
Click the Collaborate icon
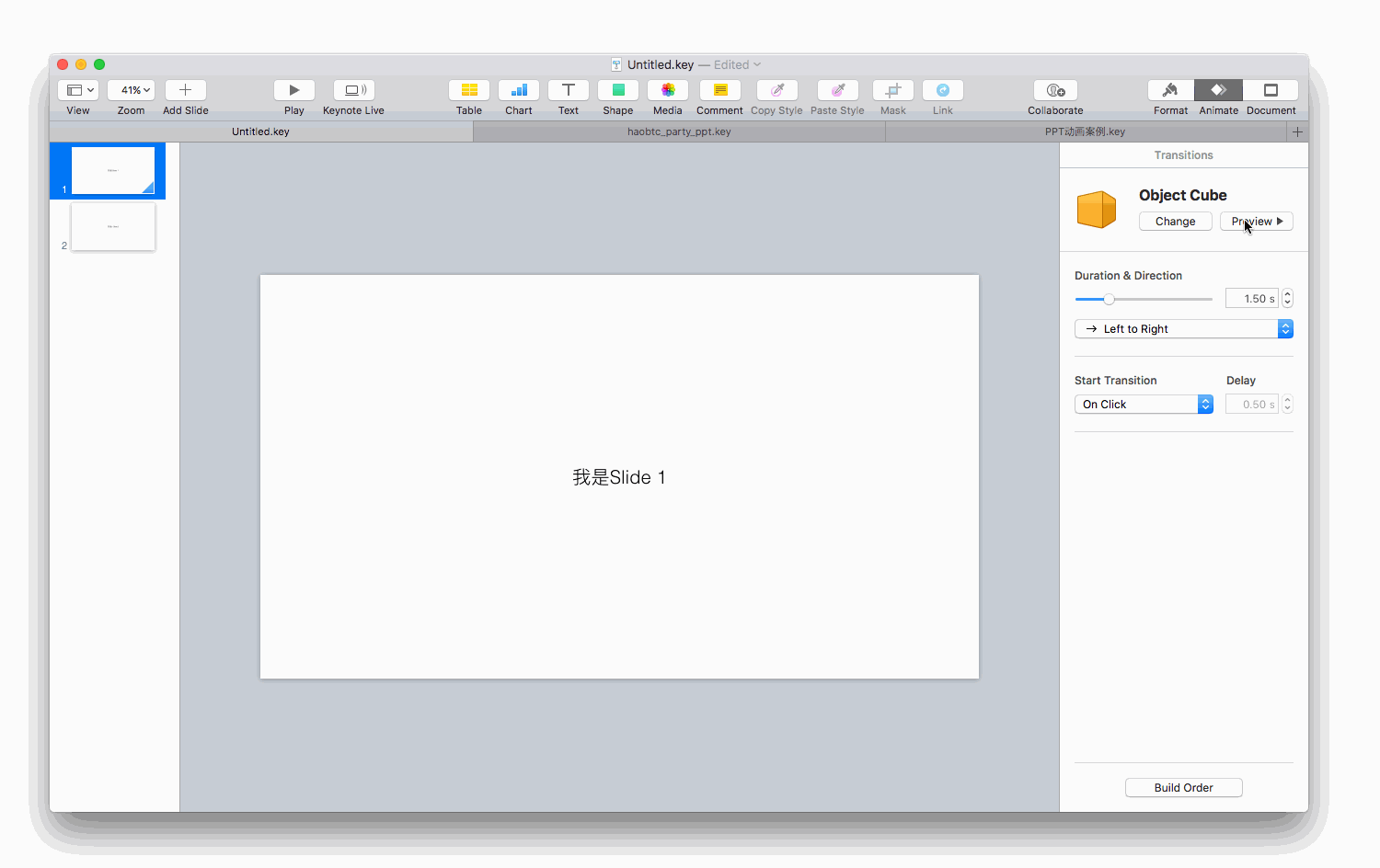click(x=1055, y=90)
